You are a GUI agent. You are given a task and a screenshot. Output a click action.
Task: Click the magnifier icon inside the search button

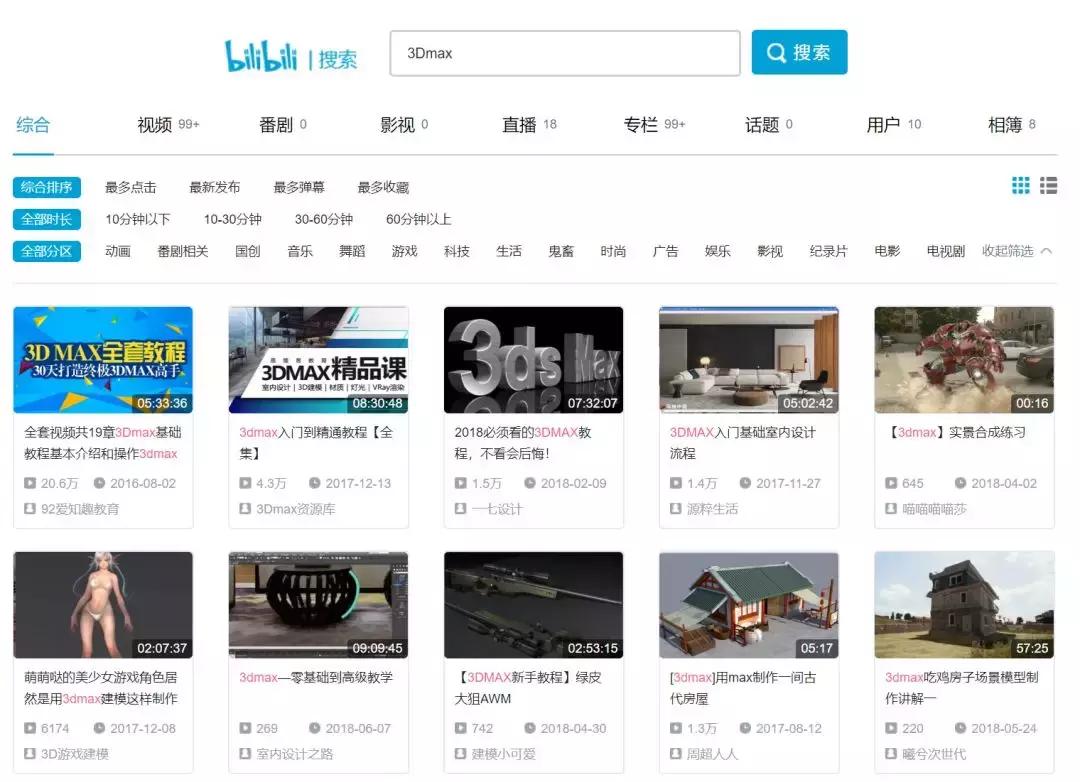(778, 53)
